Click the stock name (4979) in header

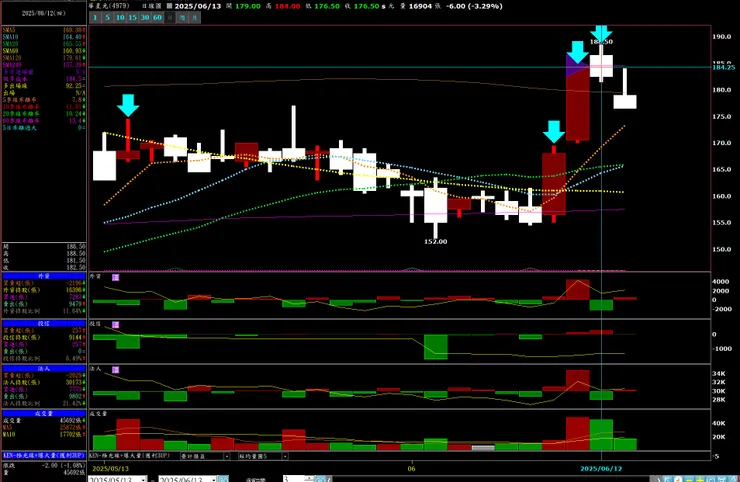(109, 6)
